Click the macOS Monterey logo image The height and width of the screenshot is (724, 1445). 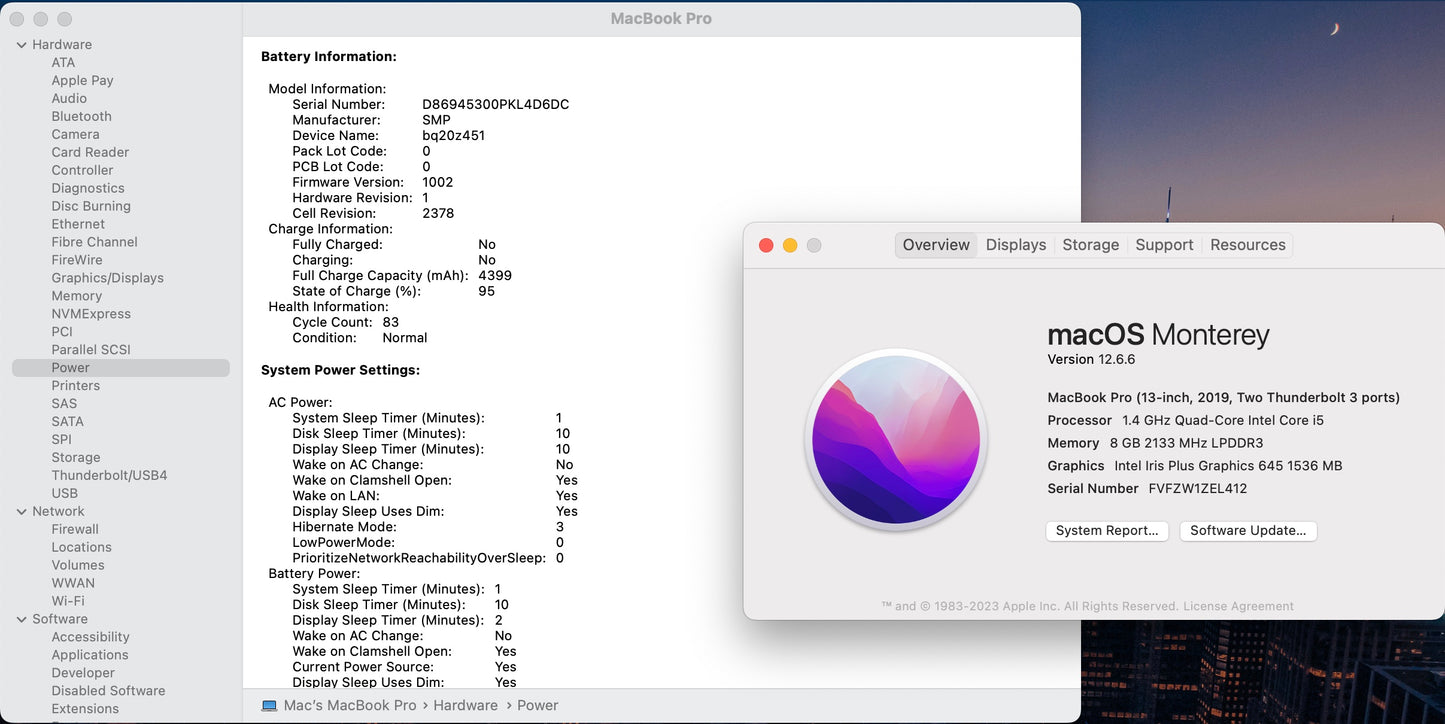pyautogui.click(x=895, y=438)
